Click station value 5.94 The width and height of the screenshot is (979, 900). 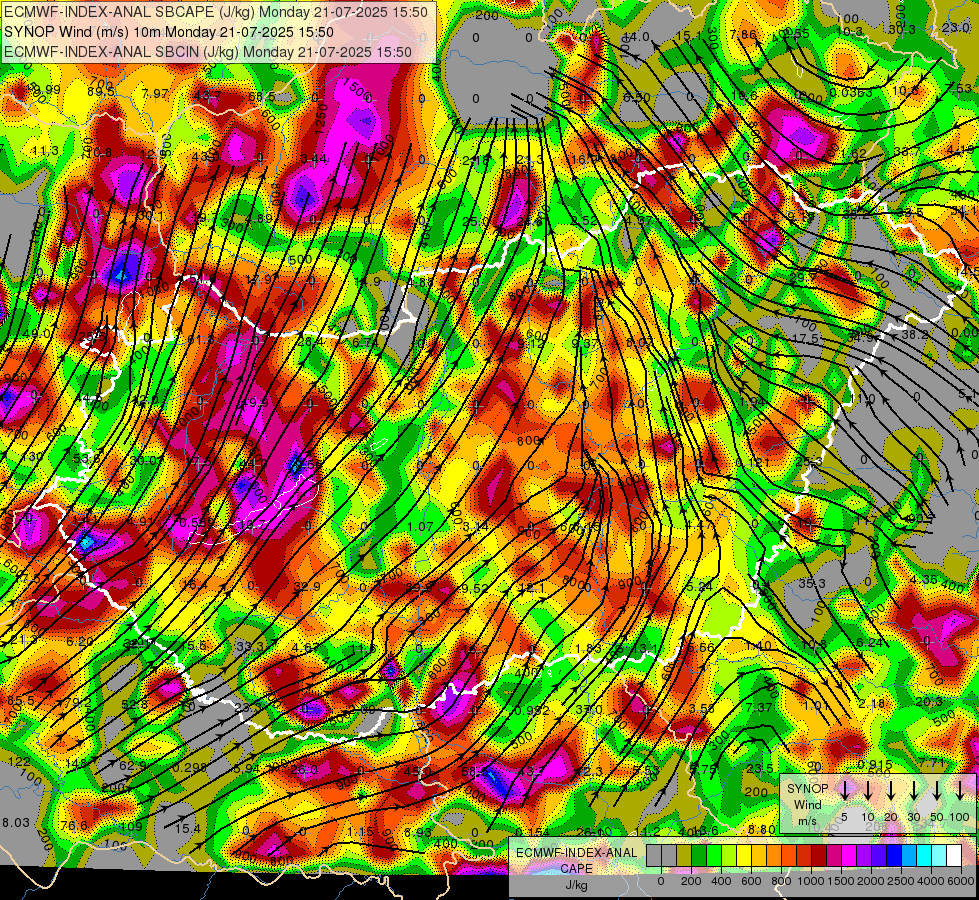(x=247, y=768)
